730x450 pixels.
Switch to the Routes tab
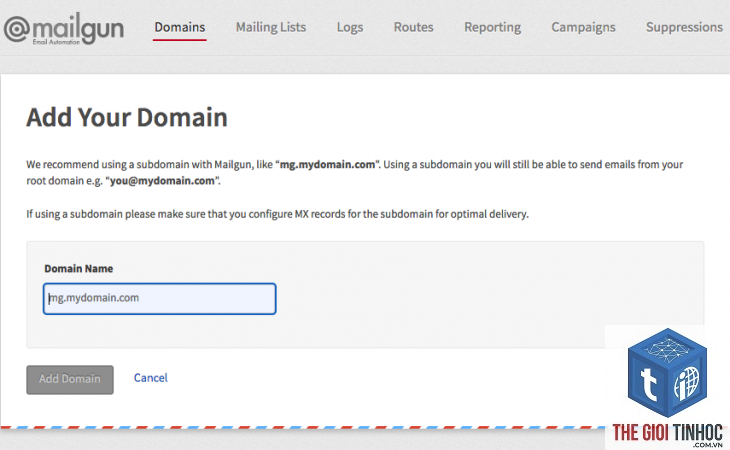(413, 27)
